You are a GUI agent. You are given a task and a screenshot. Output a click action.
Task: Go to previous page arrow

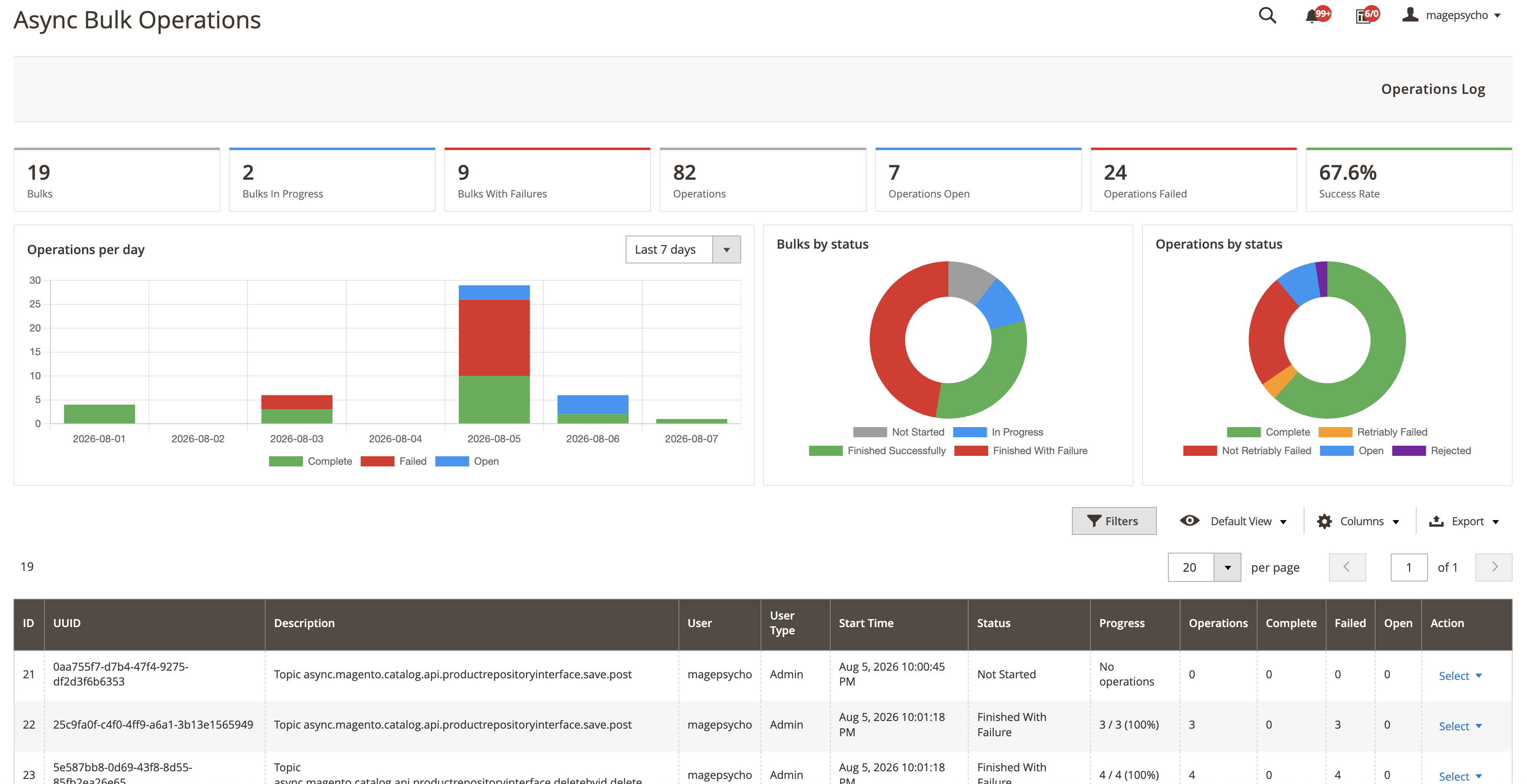coord(1347,567)
